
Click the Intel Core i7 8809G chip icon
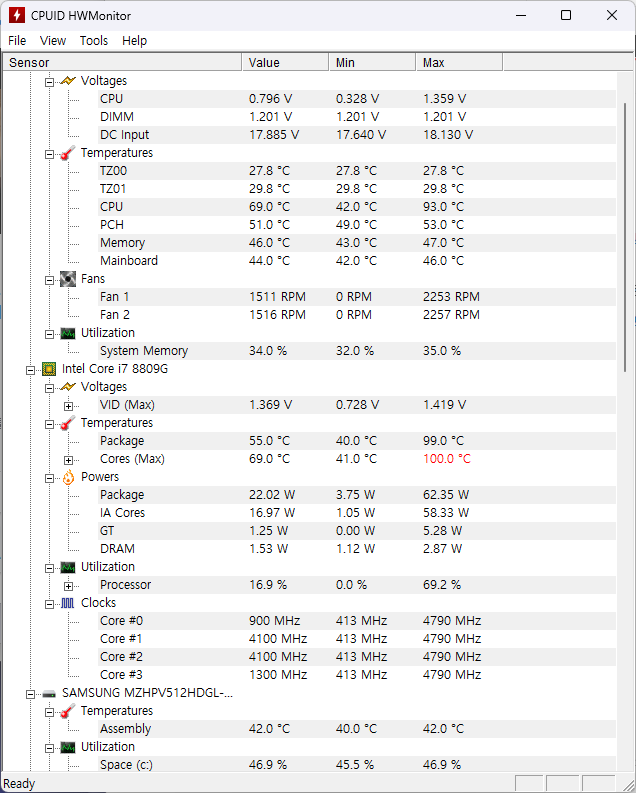(x=49, y=369)
